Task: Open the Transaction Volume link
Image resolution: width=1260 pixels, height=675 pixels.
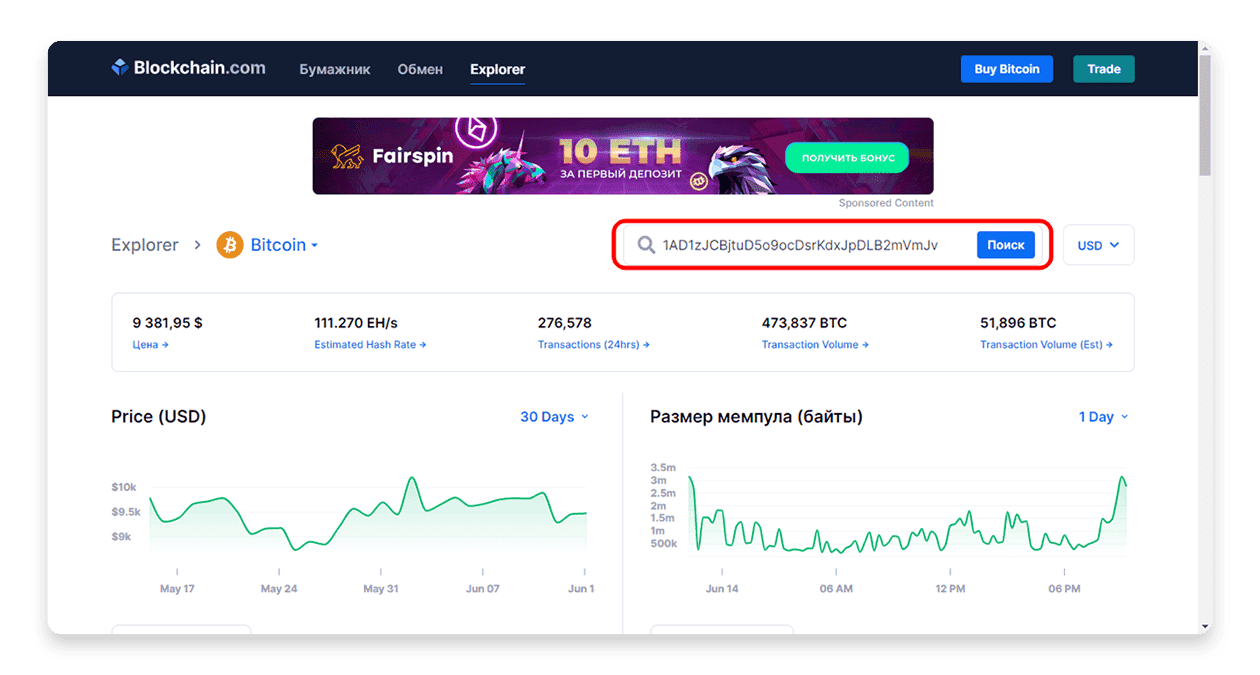Action: coord(815,344)
